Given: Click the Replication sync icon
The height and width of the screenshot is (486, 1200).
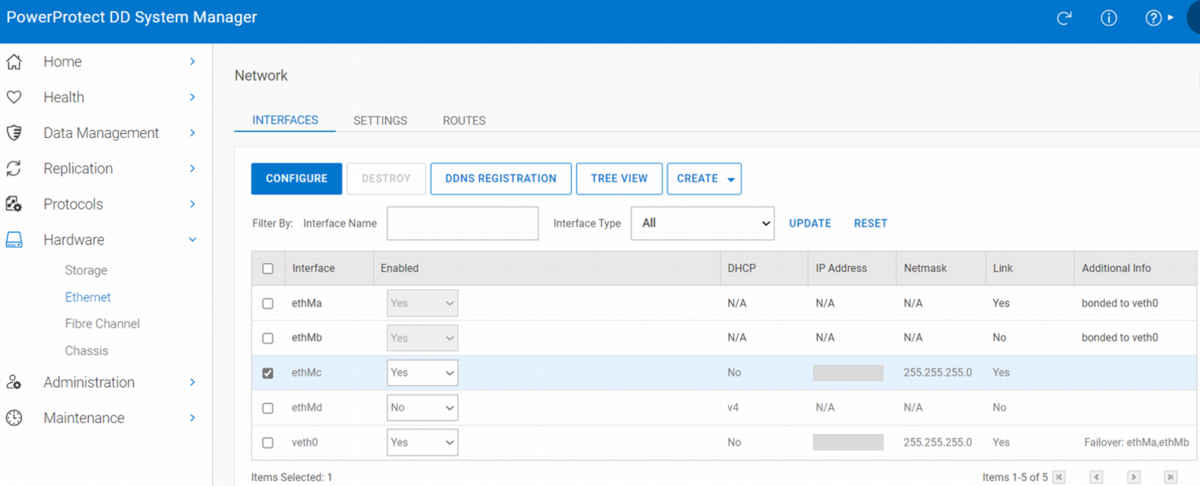Looking at the screenshot, I should click(x=14, y=168).
